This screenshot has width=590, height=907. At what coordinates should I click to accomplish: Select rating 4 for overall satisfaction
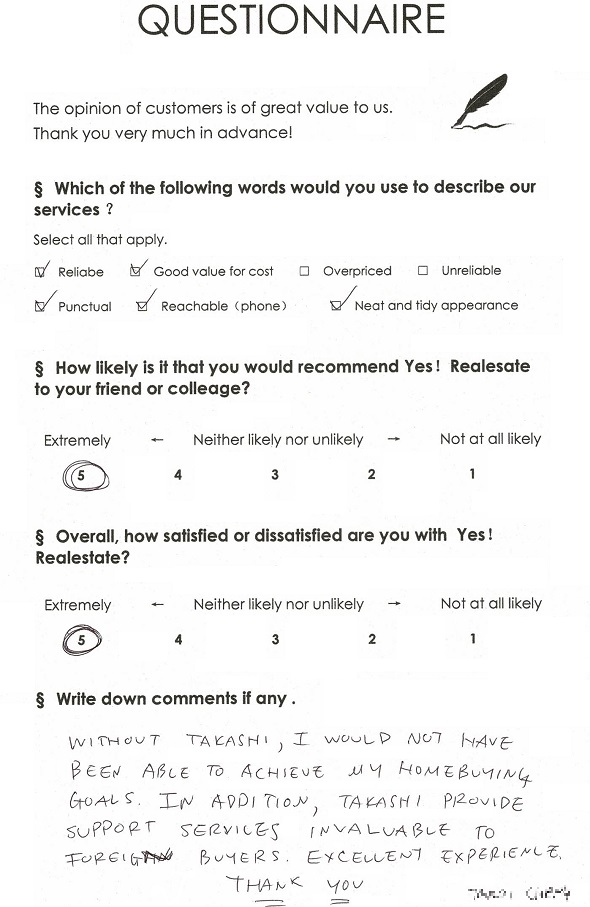pyautogui.click(x=178, y=639)
